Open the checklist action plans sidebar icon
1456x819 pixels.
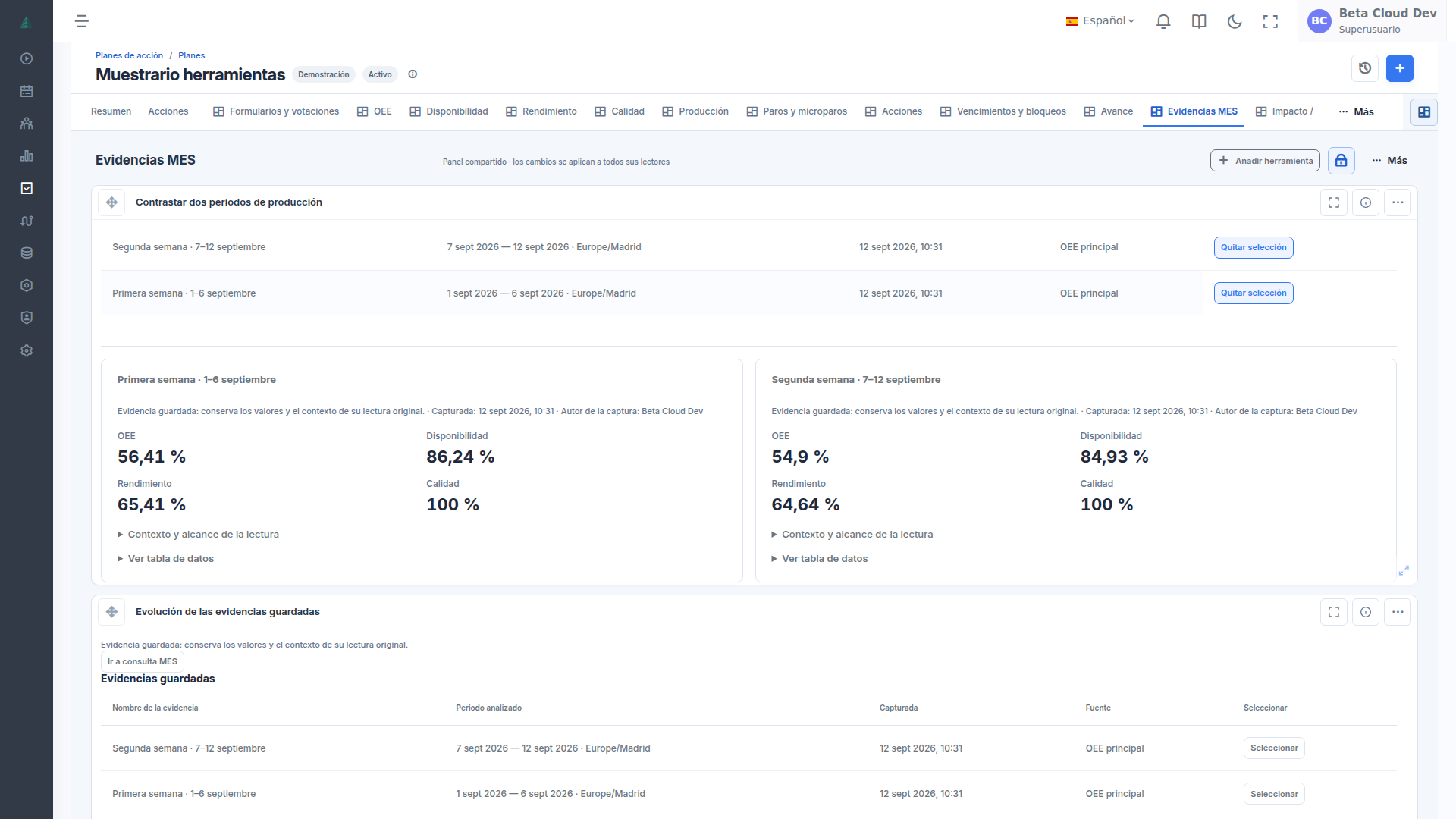click(27, 188)
